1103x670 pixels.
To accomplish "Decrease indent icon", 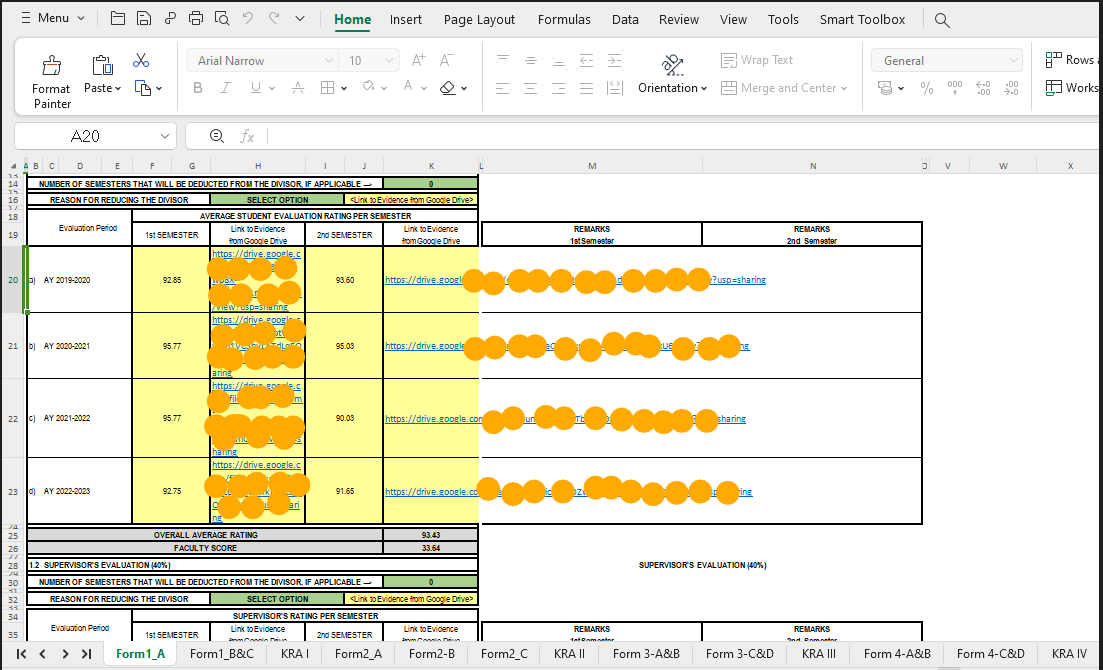I will [x=587, y=61].
